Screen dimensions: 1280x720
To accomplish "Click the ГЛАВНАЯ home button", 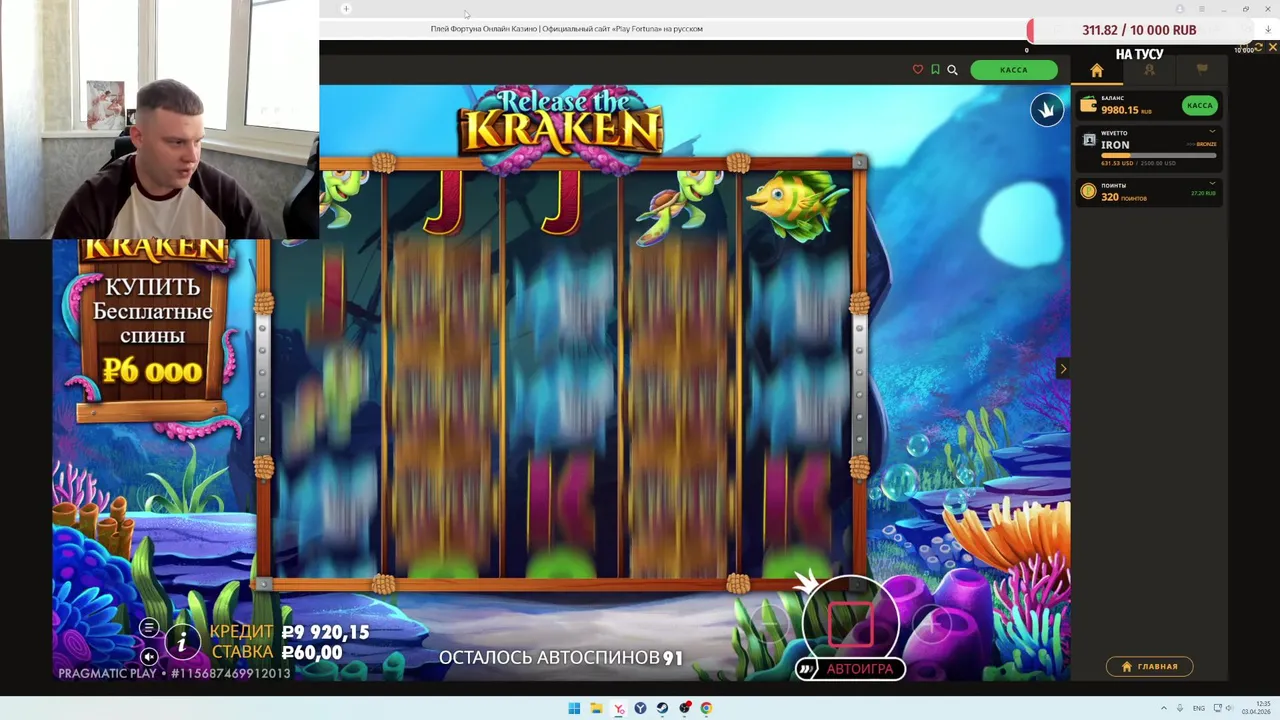I will click(1149, 667).
